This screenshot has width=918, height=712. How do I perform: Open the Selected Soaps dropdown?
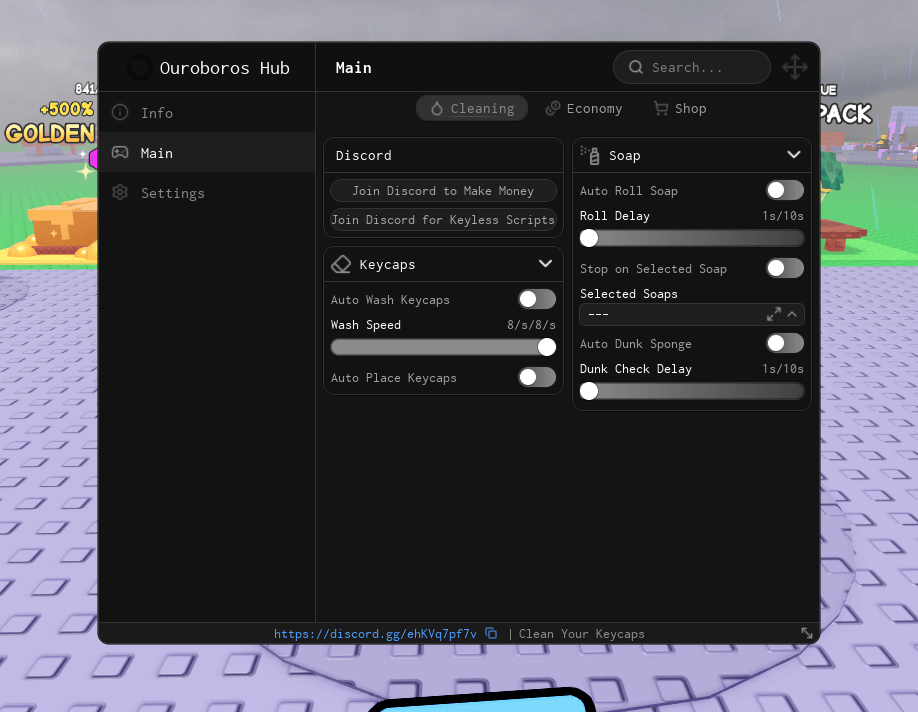click(x=691, y=314)
